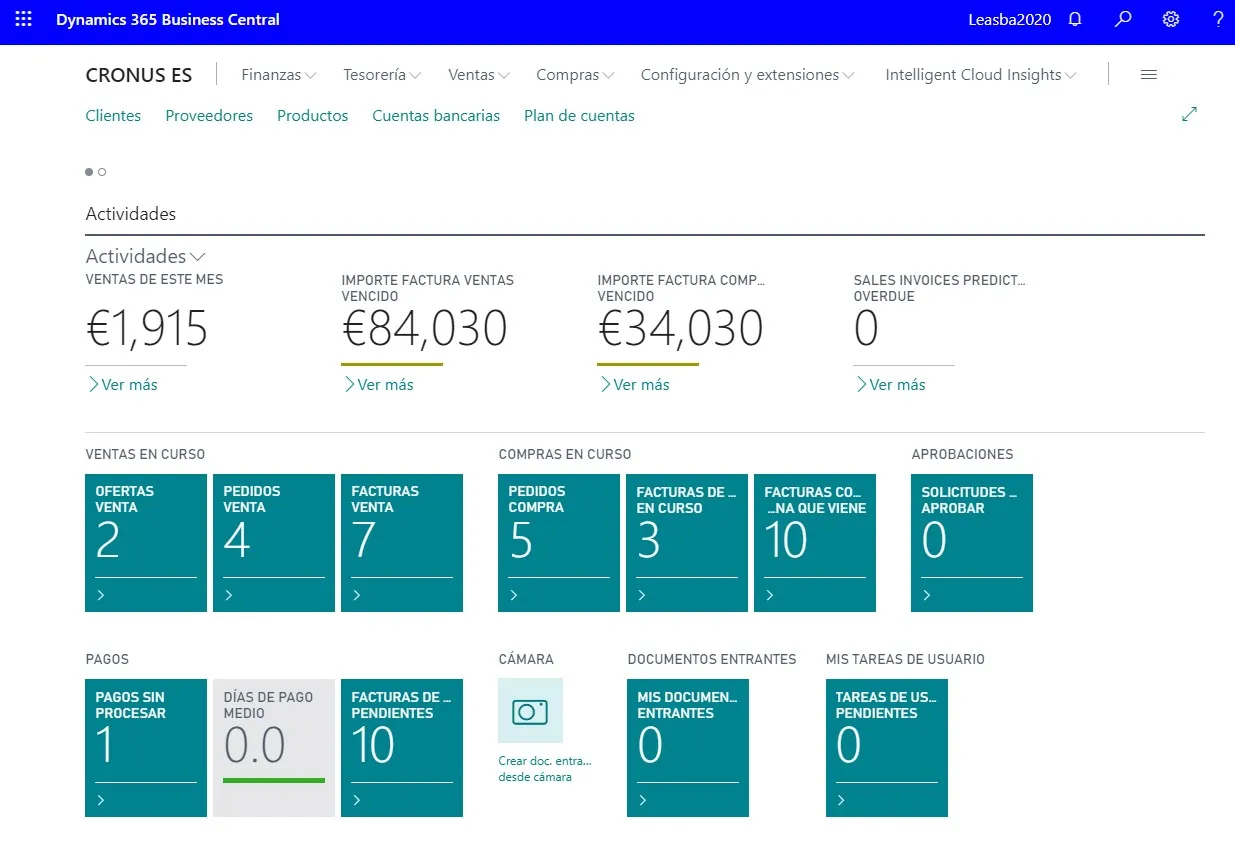Click the Compras en curso heading
Image resolution: width=1235 pixels, height=846 pixels.
(x=565, y=454)
